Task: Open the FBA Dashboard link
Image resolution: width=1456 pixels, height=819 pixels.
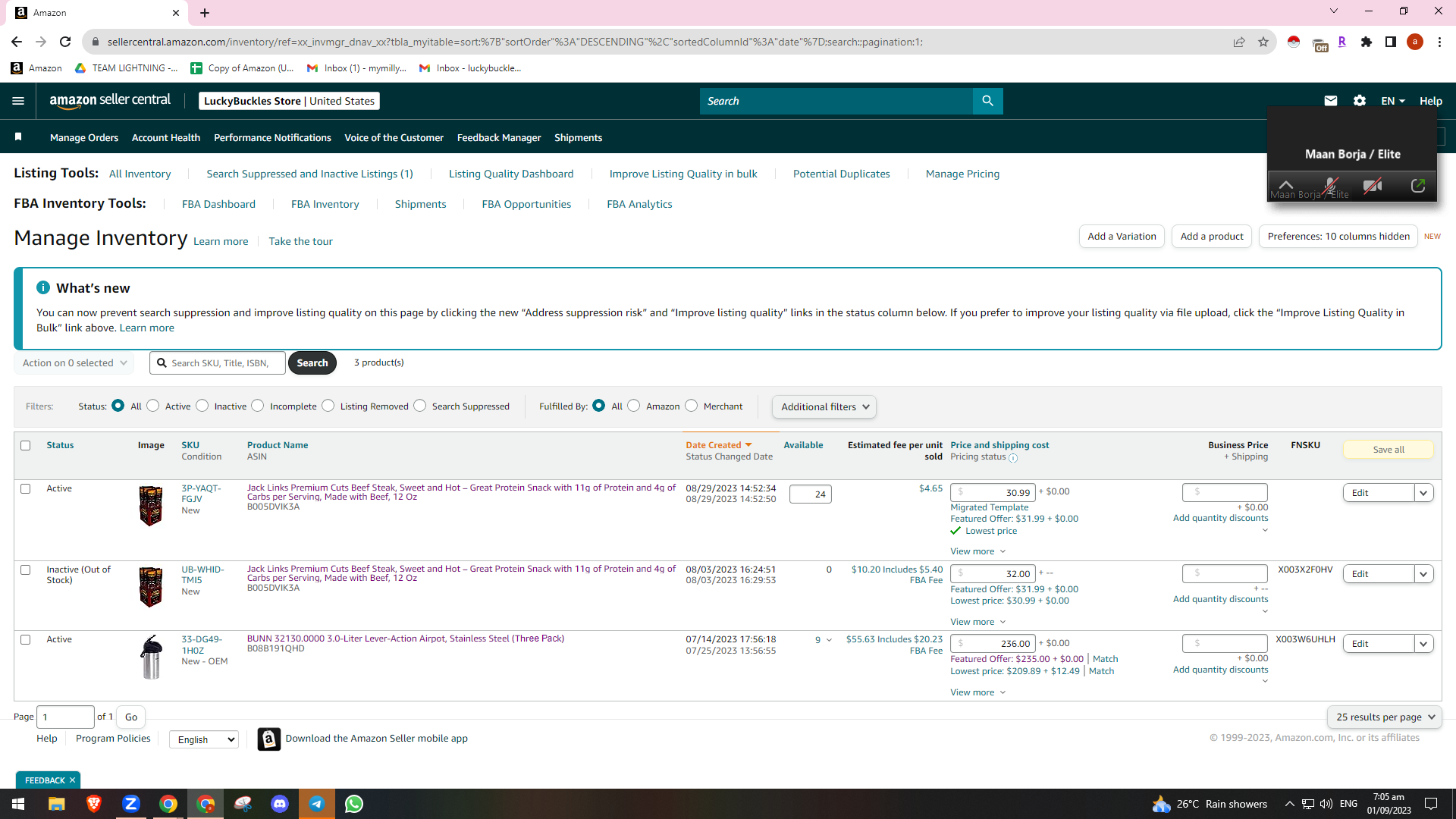Action: point(218,204)
